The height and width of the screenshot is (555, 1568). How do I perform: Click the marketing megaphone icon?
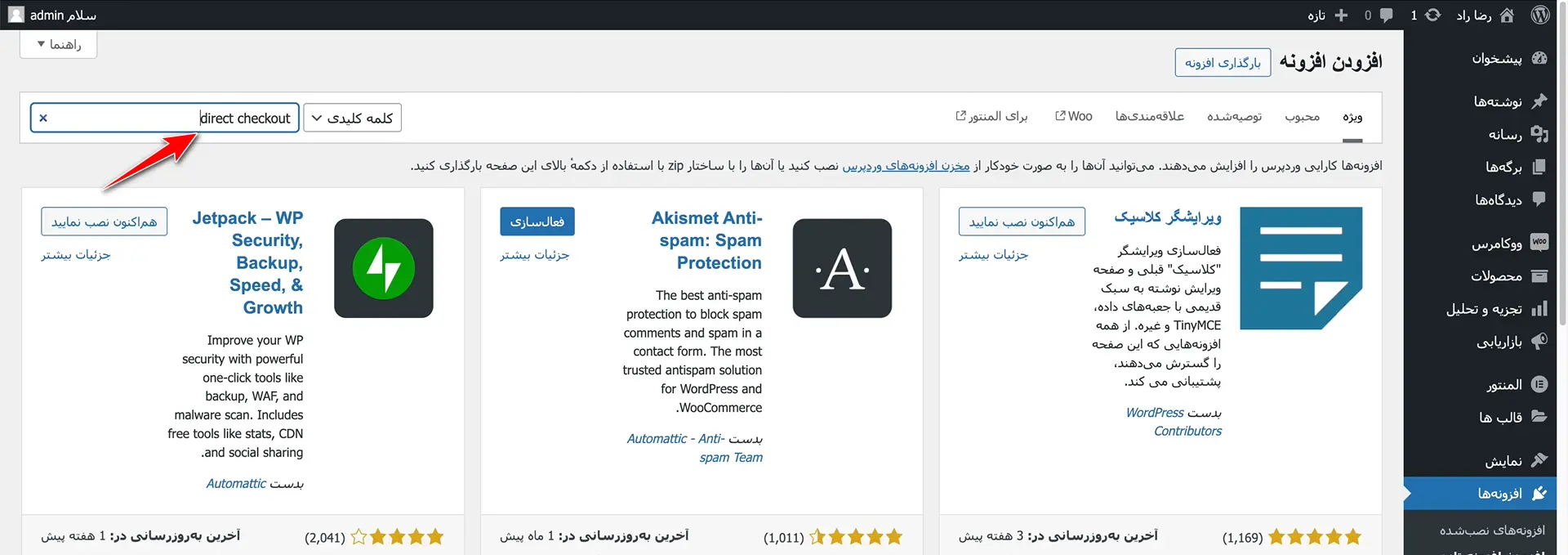coord(1539,342)
